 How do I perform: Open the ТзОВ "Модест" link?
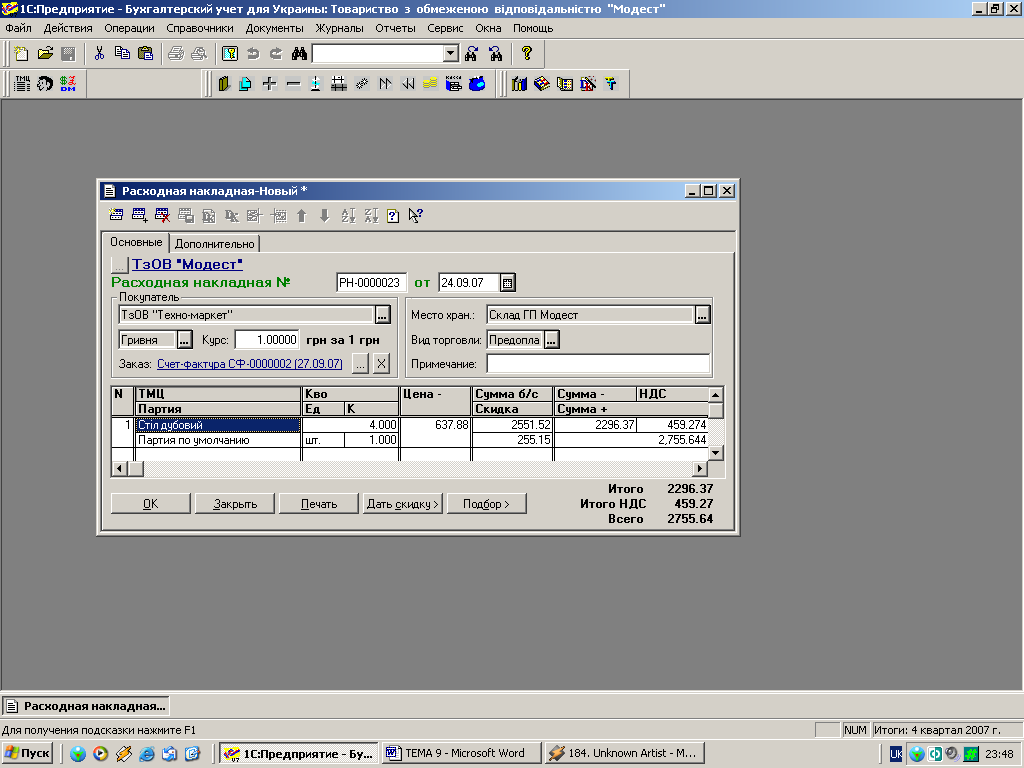pyautogui.click(x=187, y=264)
